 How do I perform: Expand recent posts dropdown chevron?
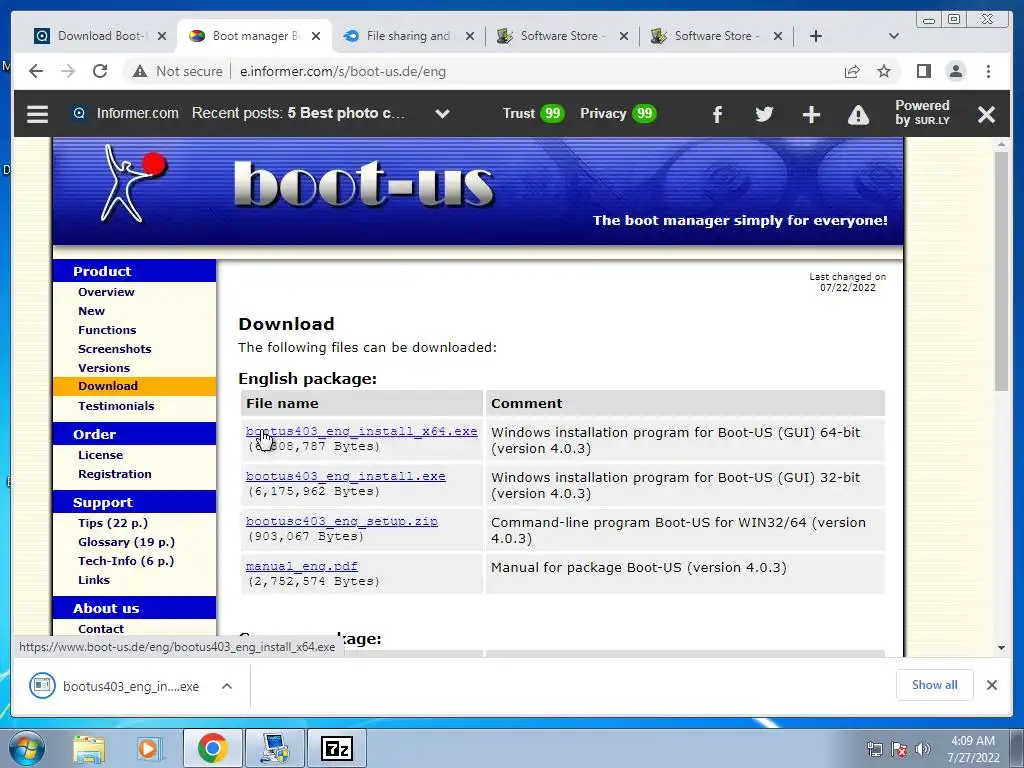pos(442,114)
